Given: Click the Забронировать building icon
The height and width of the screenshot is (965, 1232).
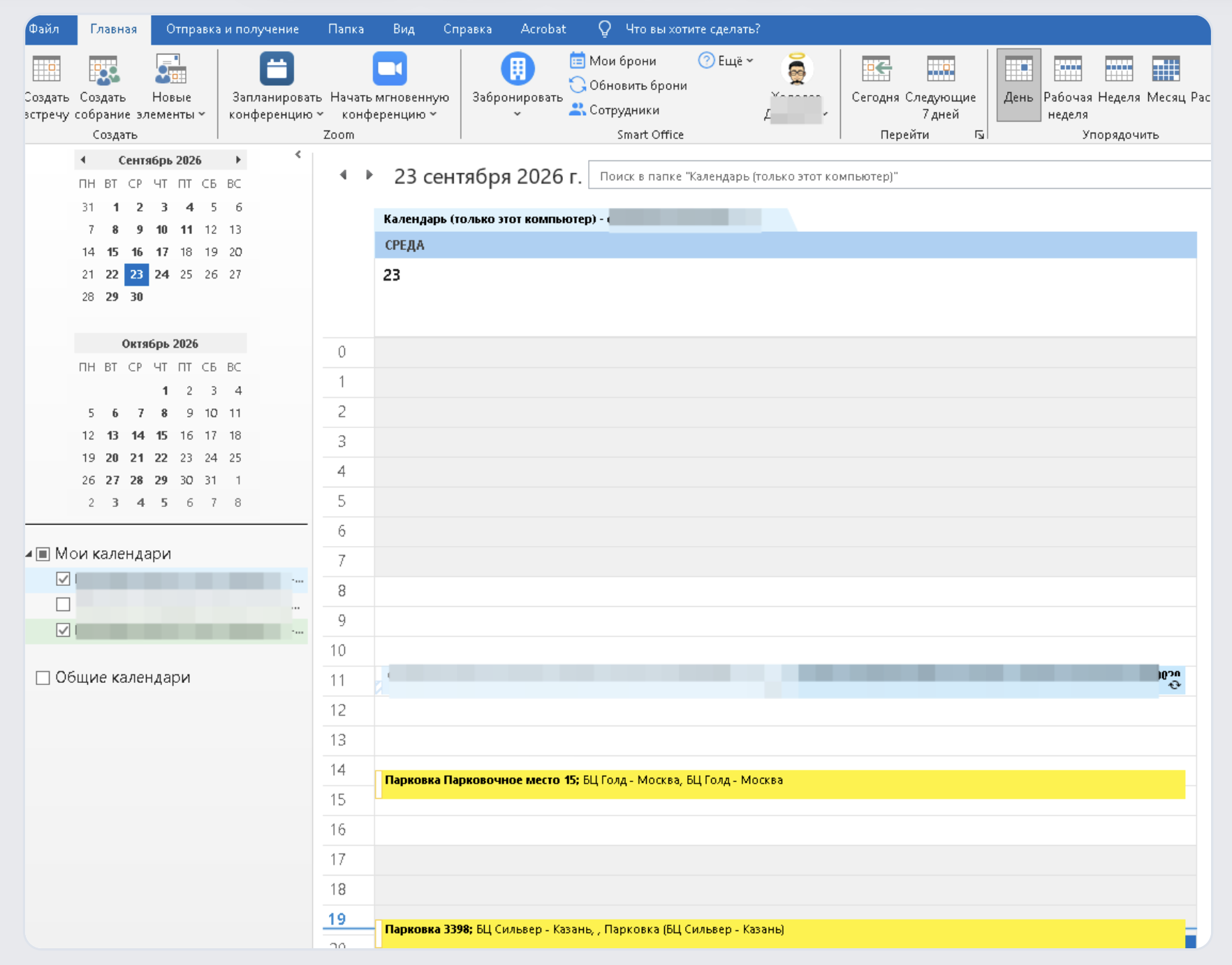Looking at the screenshot, I should coord(518,68).
